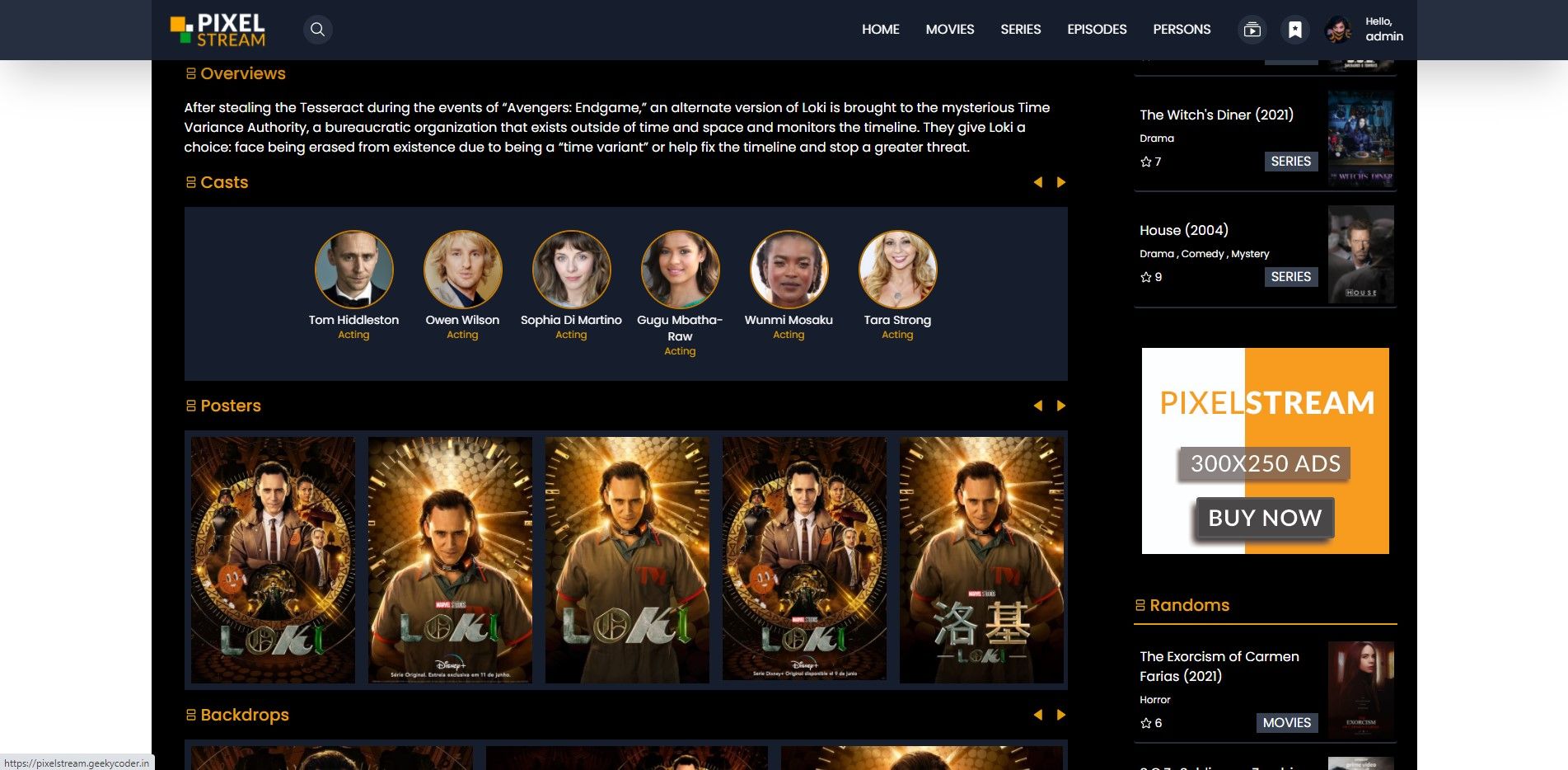View Sophia Di Martino's profile
This screenshot has width=1568, height=770.
click(571, 320)
